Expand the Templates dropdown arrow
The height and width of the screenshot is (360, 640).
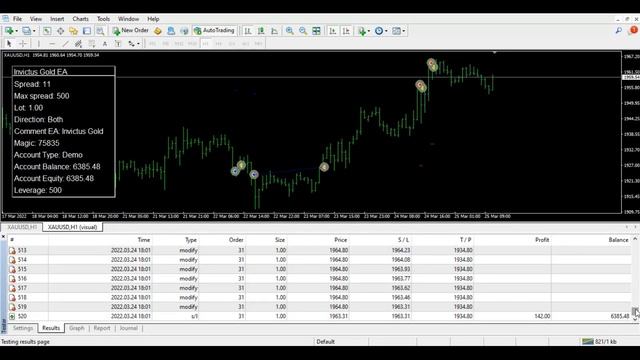pos(404,31)
